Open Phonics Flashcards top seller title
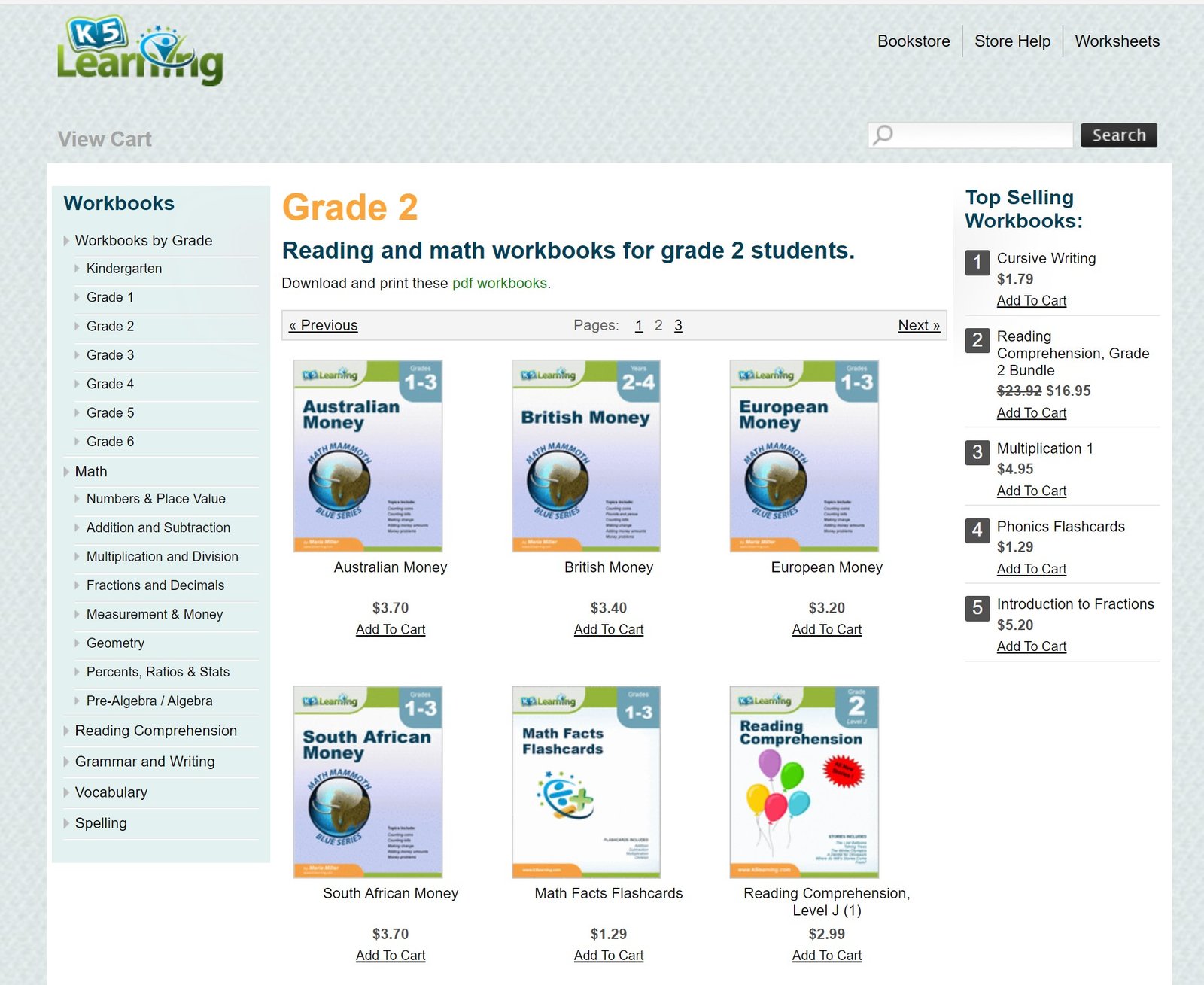Image resolution: width=1204 pixels, height=985 pixels. 1060,527
